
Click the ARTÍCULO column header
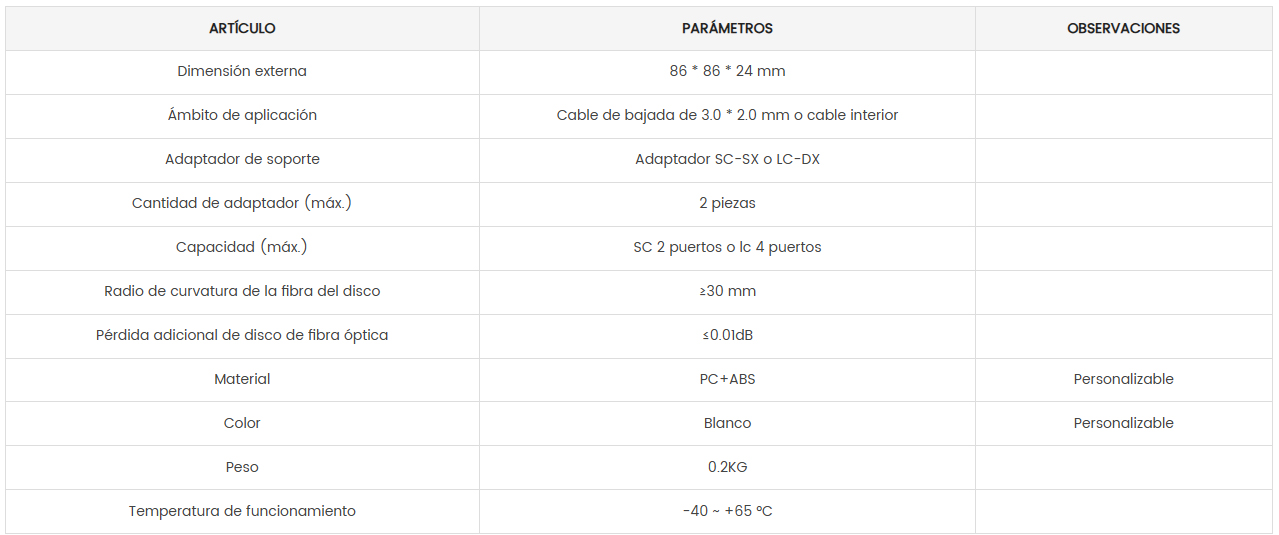click(x=242, y=28)
